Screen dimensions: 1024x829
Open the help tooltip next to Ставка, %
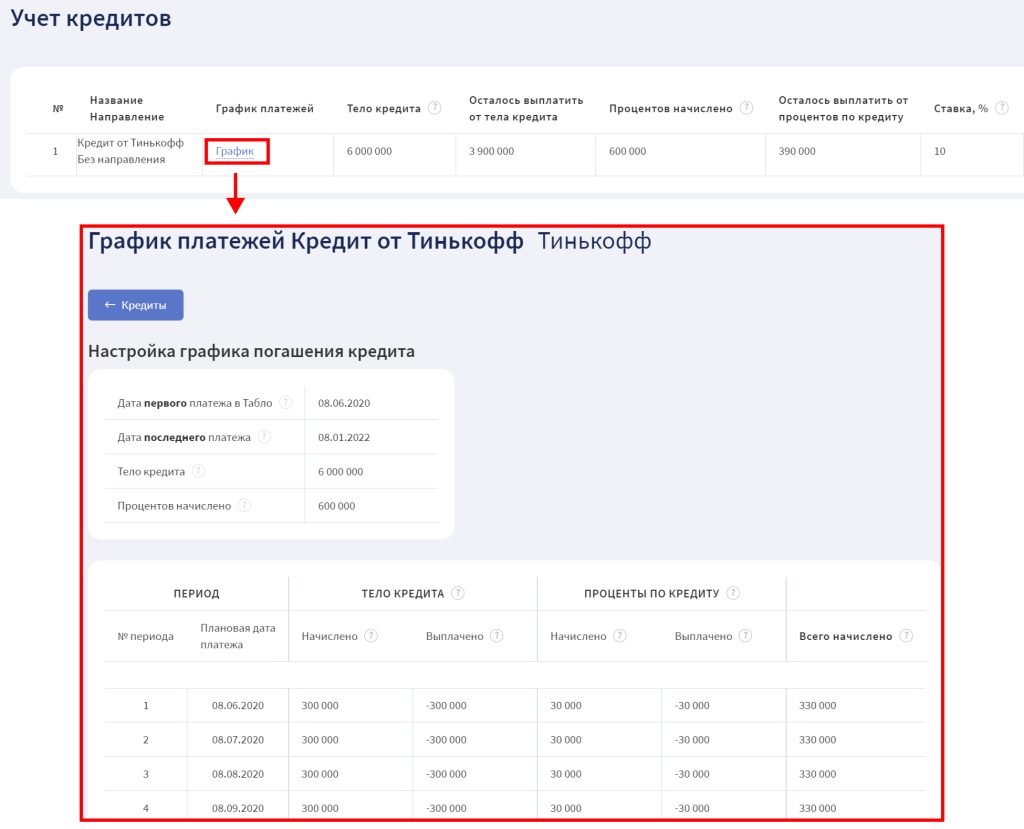point(1001,108)
